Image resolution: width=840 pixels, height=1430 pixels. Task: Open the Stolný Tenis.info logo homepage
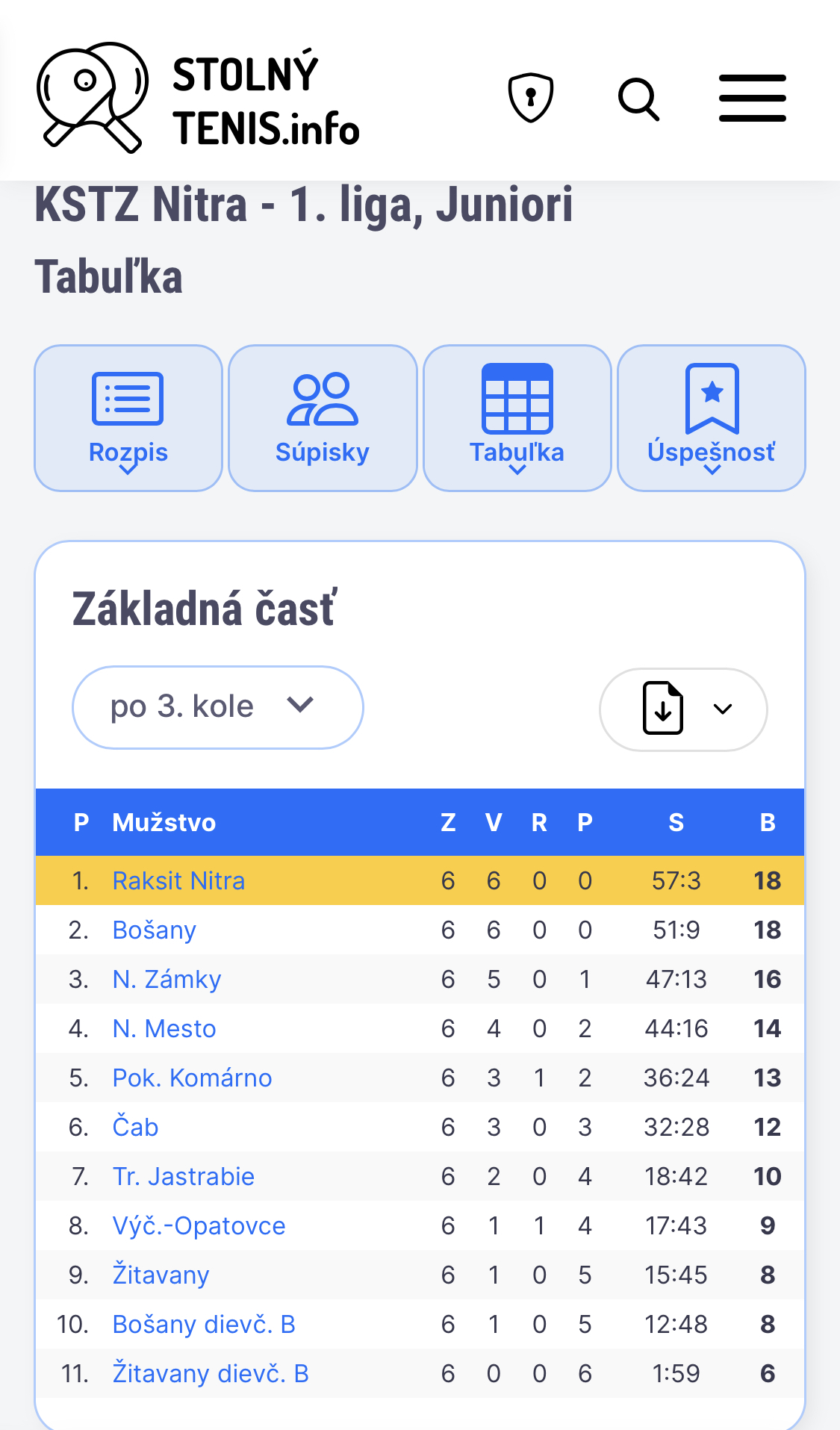point(199,98)
